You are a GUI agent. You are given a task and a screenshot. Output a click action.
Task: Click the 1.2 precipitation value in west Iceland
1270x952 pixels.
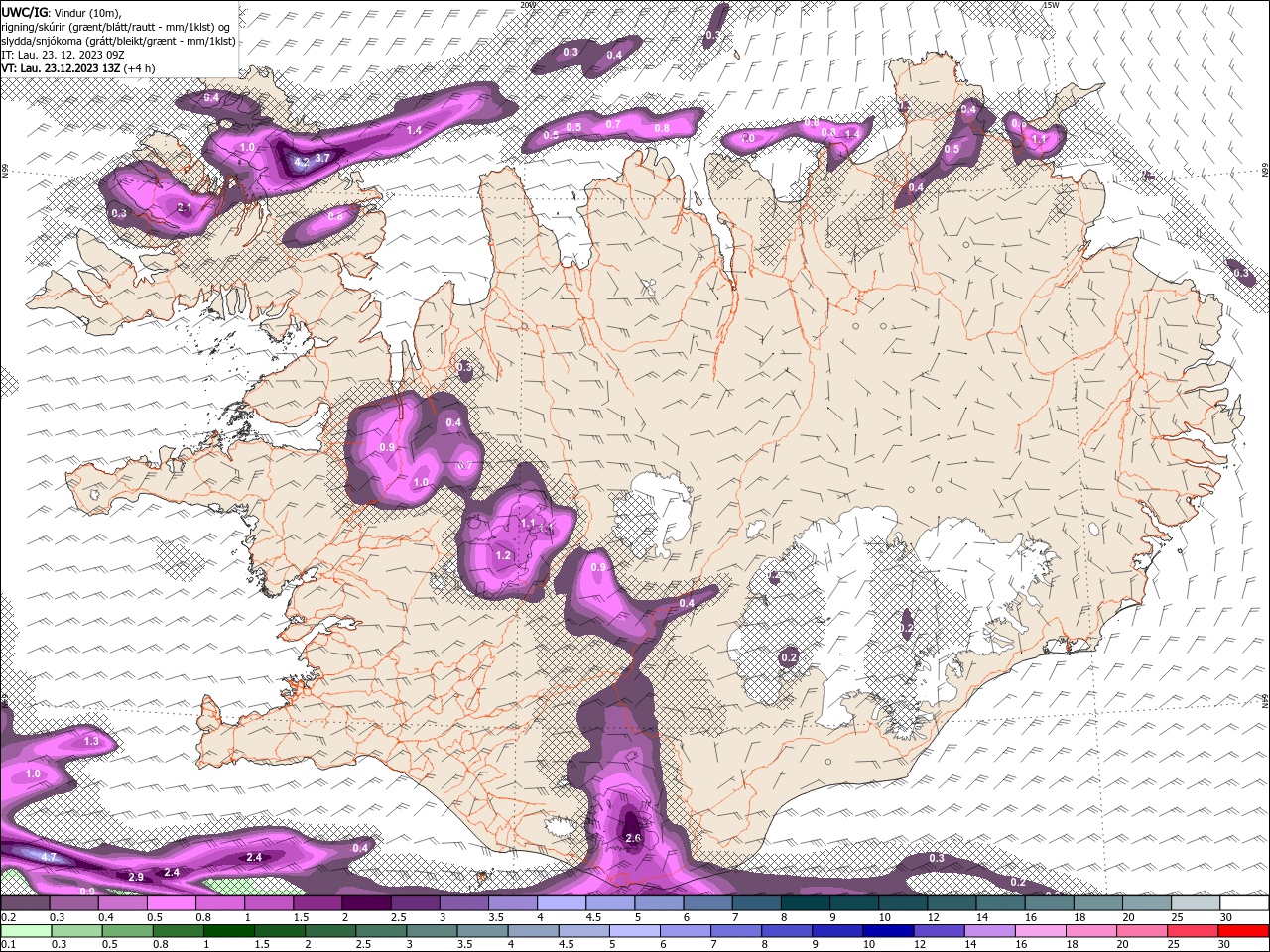[x=503, y=556]
